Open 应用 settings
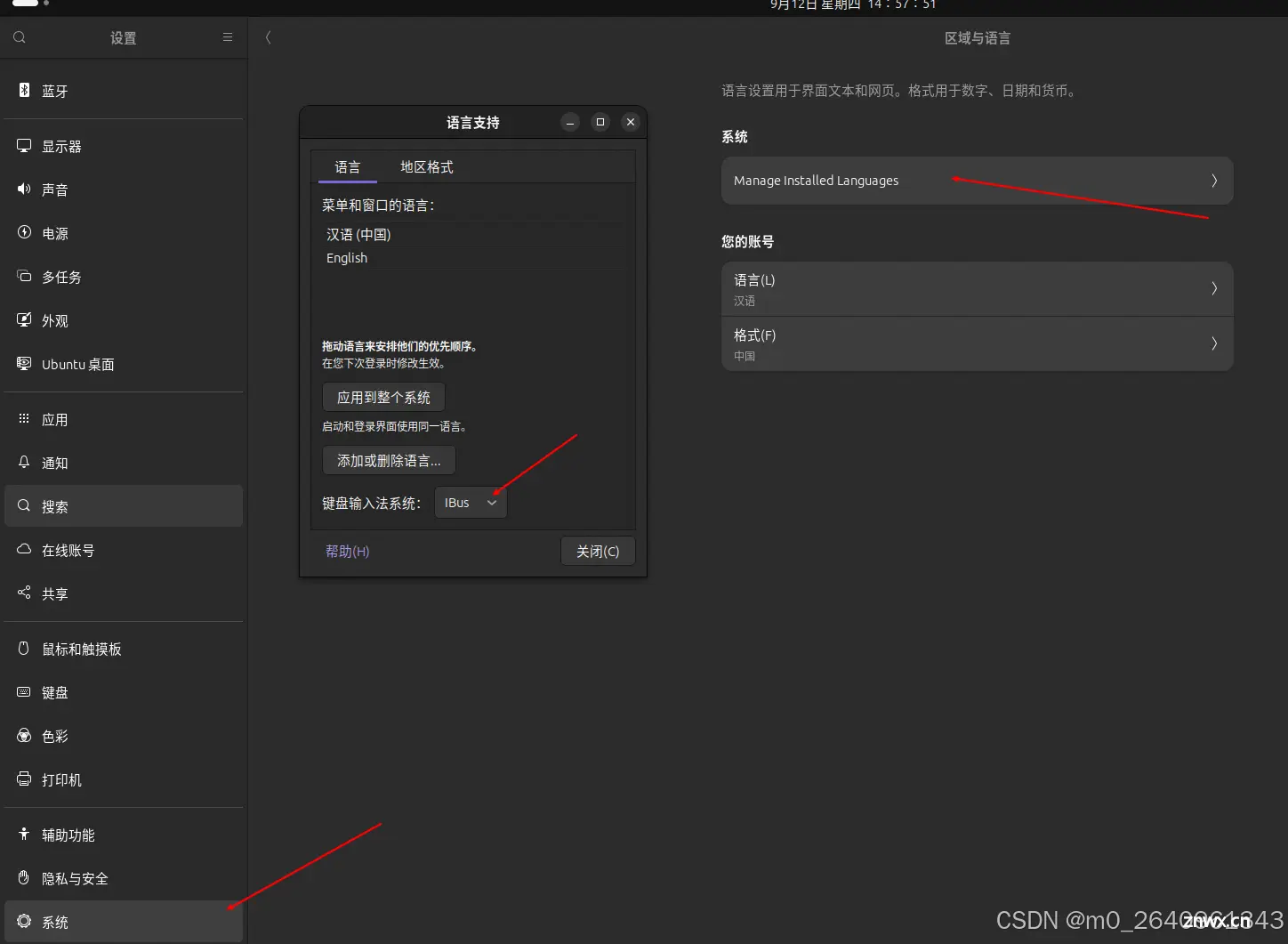The width and height of the screenshot is (1288, 944). [x=124, y=419]
